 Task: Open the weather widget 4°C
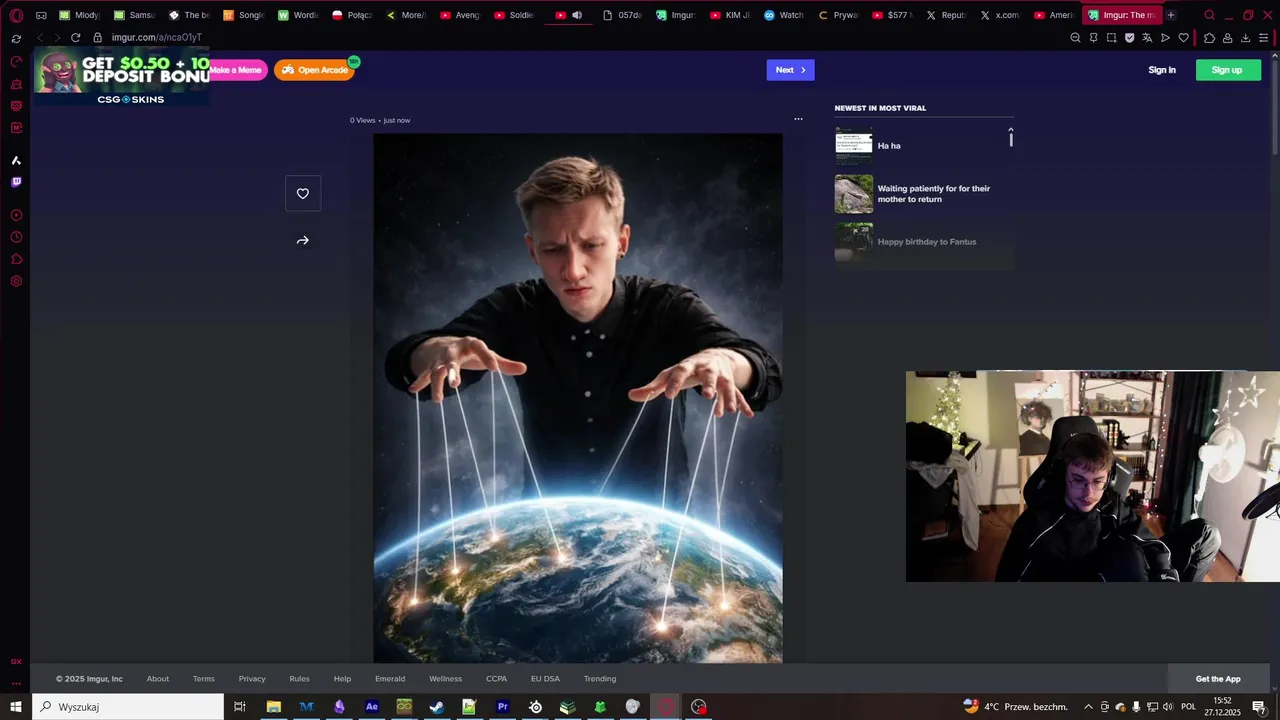coord(1015,707)
